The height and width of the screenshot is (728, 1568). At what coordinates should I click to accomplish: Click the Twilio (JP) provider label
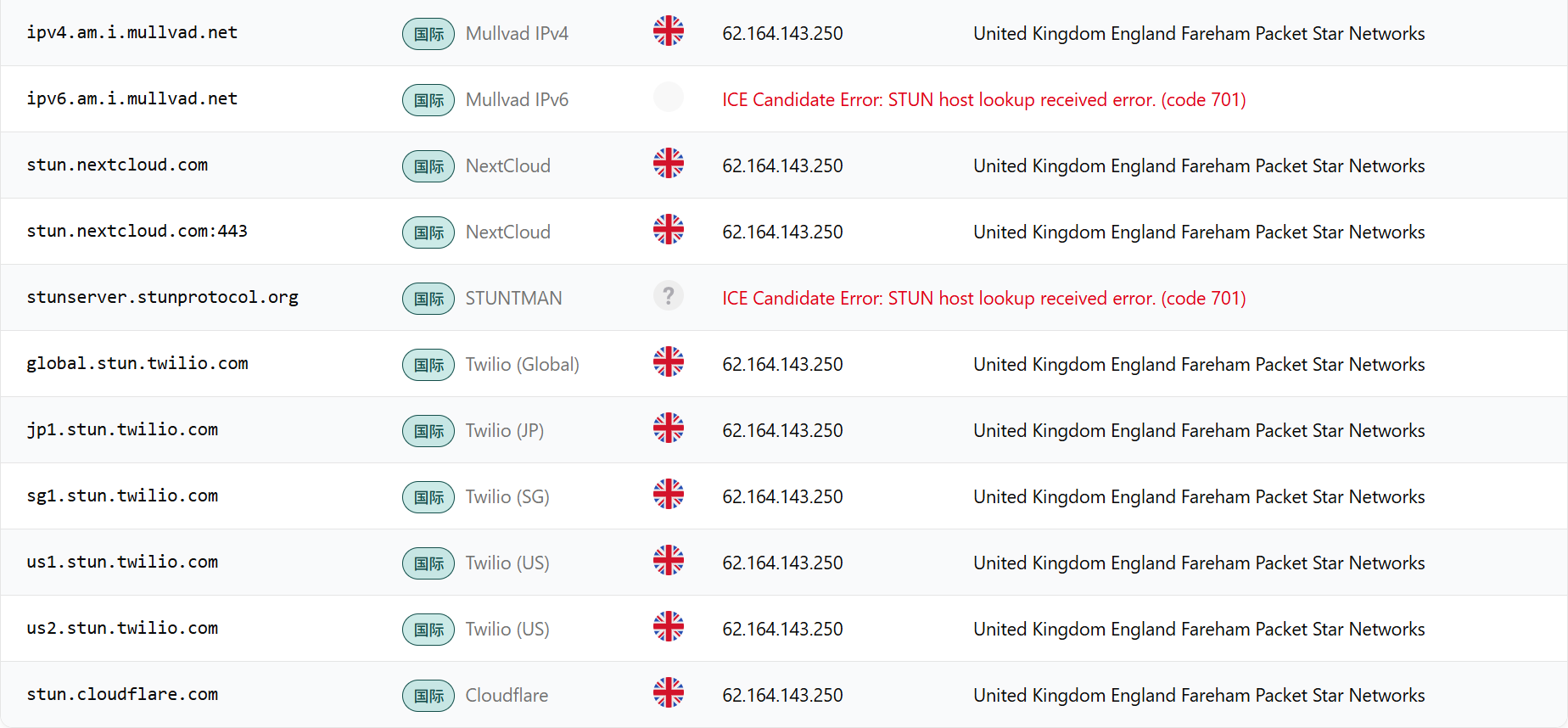(x=505, y=430)
